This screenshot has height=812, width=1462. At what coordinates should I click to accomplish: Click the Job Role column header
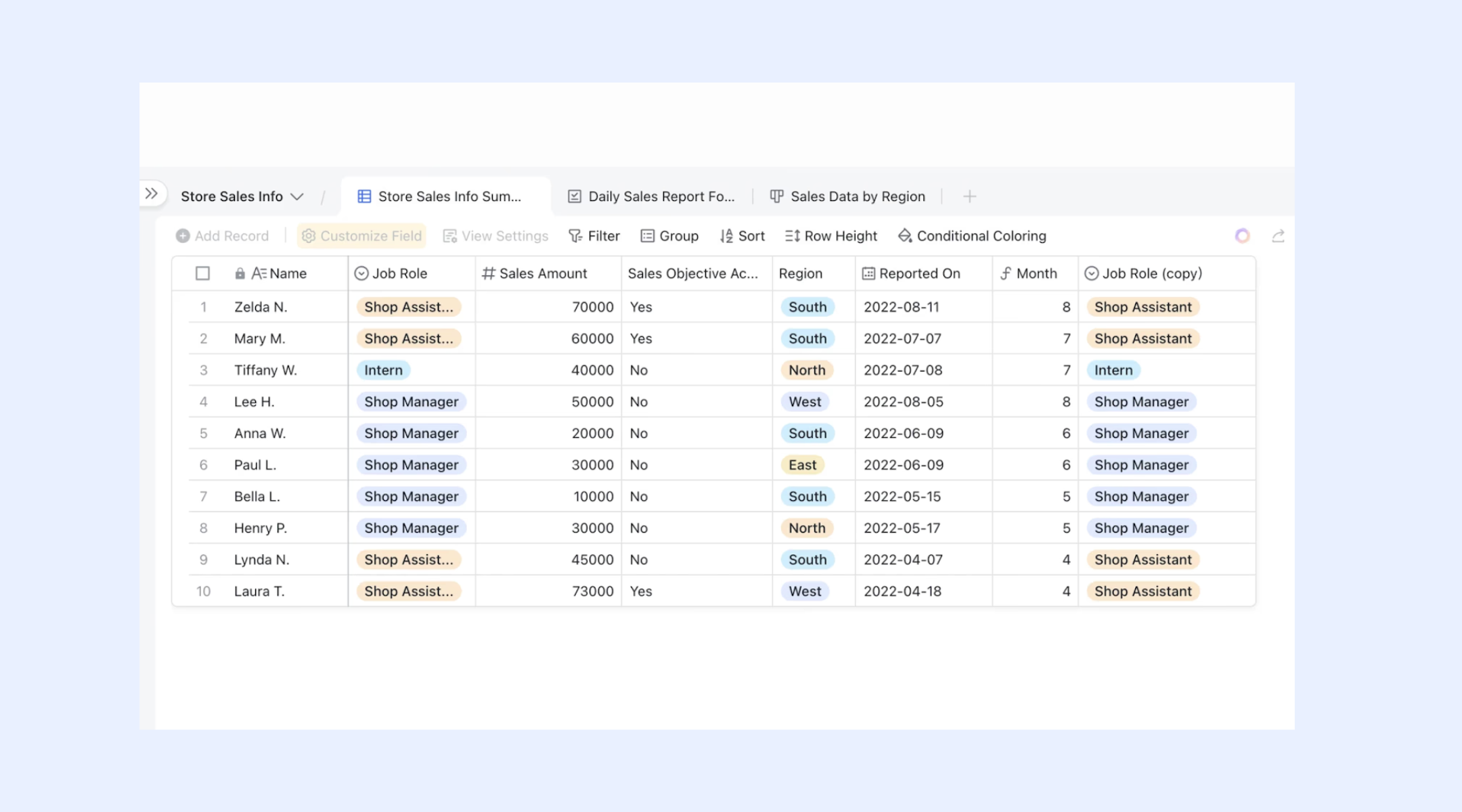click(412, 273)
